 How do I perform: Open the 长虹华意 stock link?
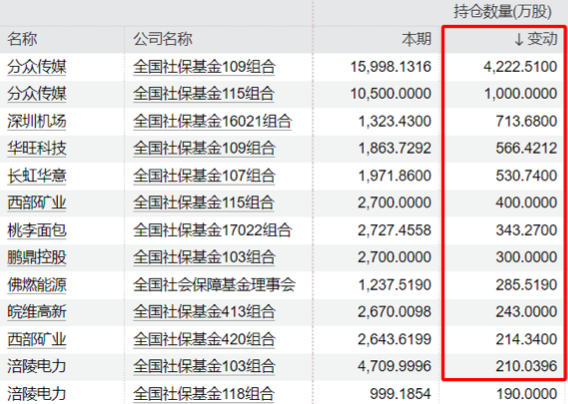point(37,176)
